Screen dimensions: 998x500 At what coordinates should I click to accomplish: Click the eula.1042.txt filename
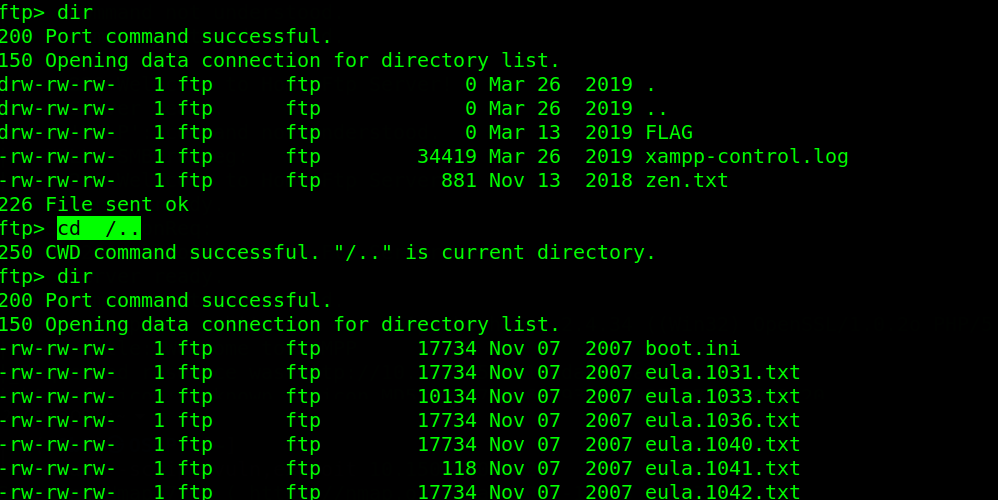click(x=722, y=491)
